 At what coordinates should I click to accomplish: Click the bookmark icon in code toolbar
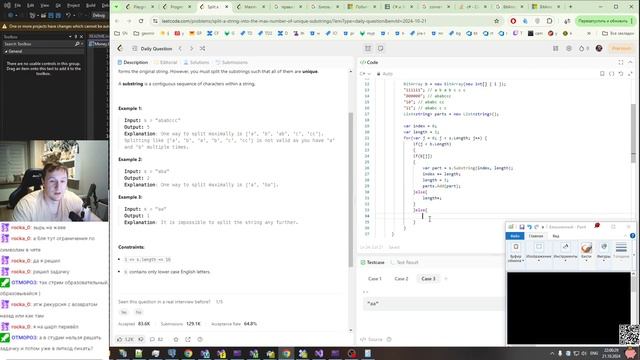click(x=602, y=74)
